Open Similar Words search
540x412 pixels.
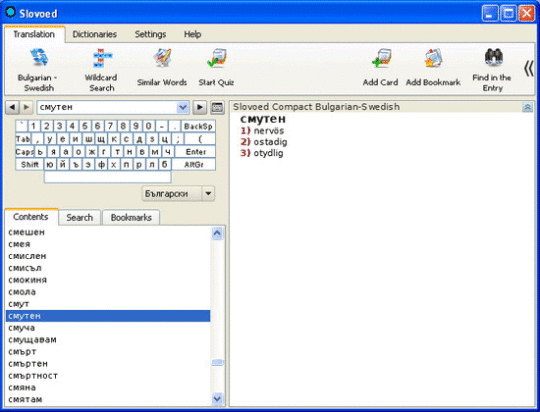pyautogui.click(x=162, y=68)
